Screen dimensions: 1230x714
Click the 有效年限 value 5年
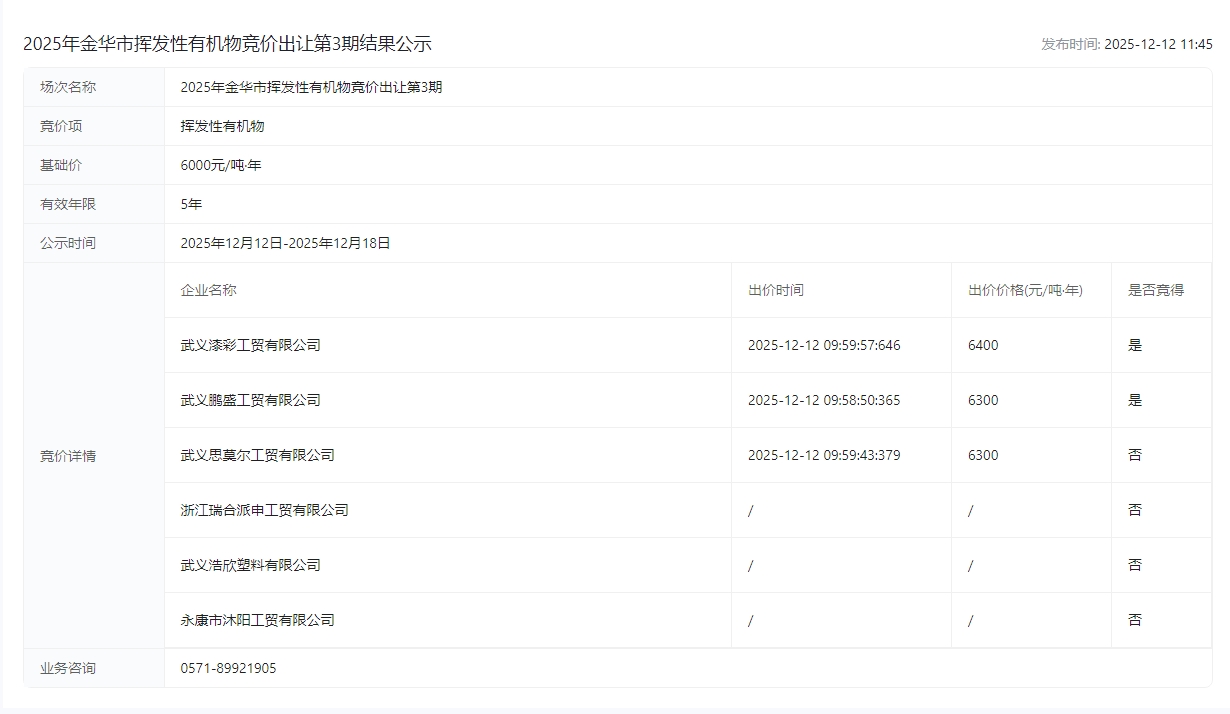(191, 204)
